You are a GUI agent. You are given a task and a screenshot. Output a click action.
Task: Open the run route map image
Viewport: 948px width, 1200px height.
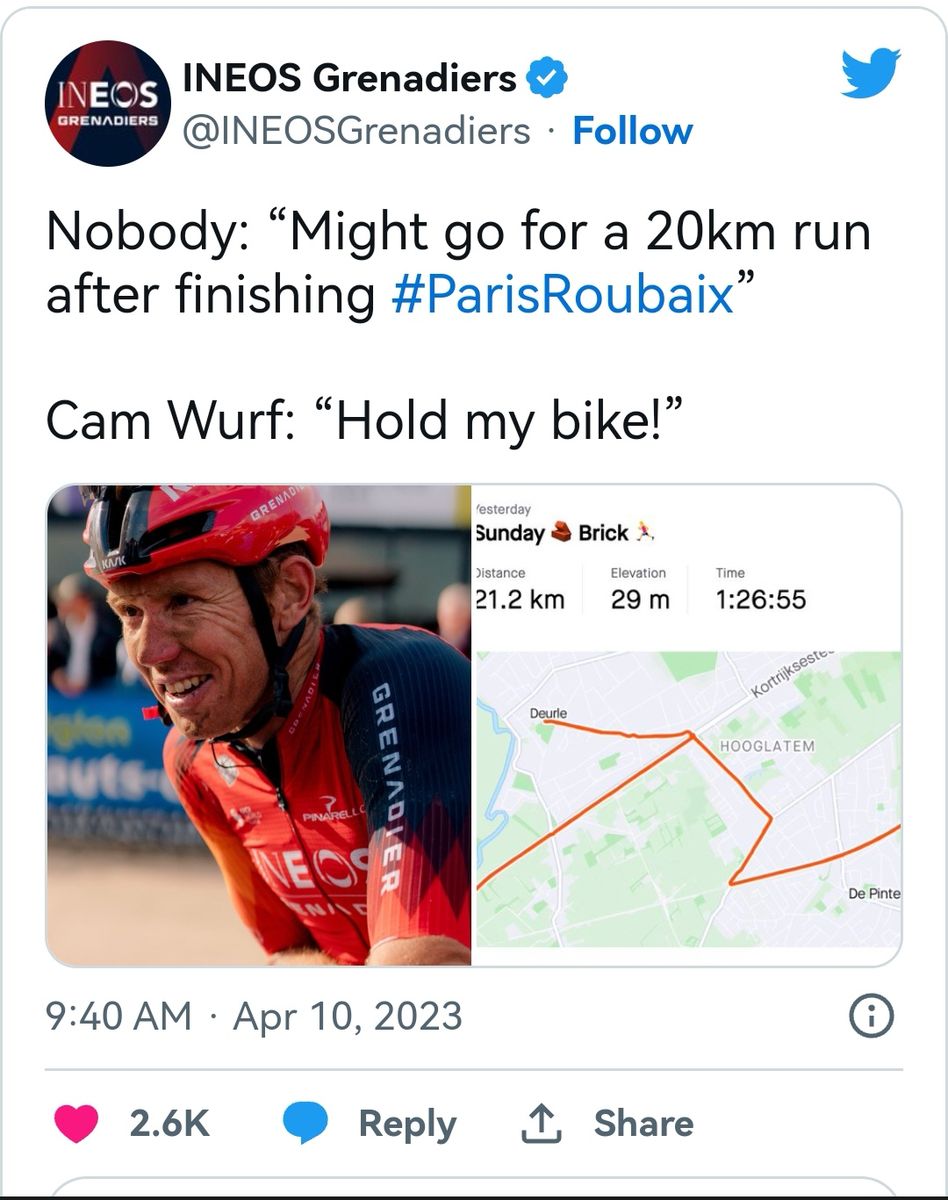[687, 798]
